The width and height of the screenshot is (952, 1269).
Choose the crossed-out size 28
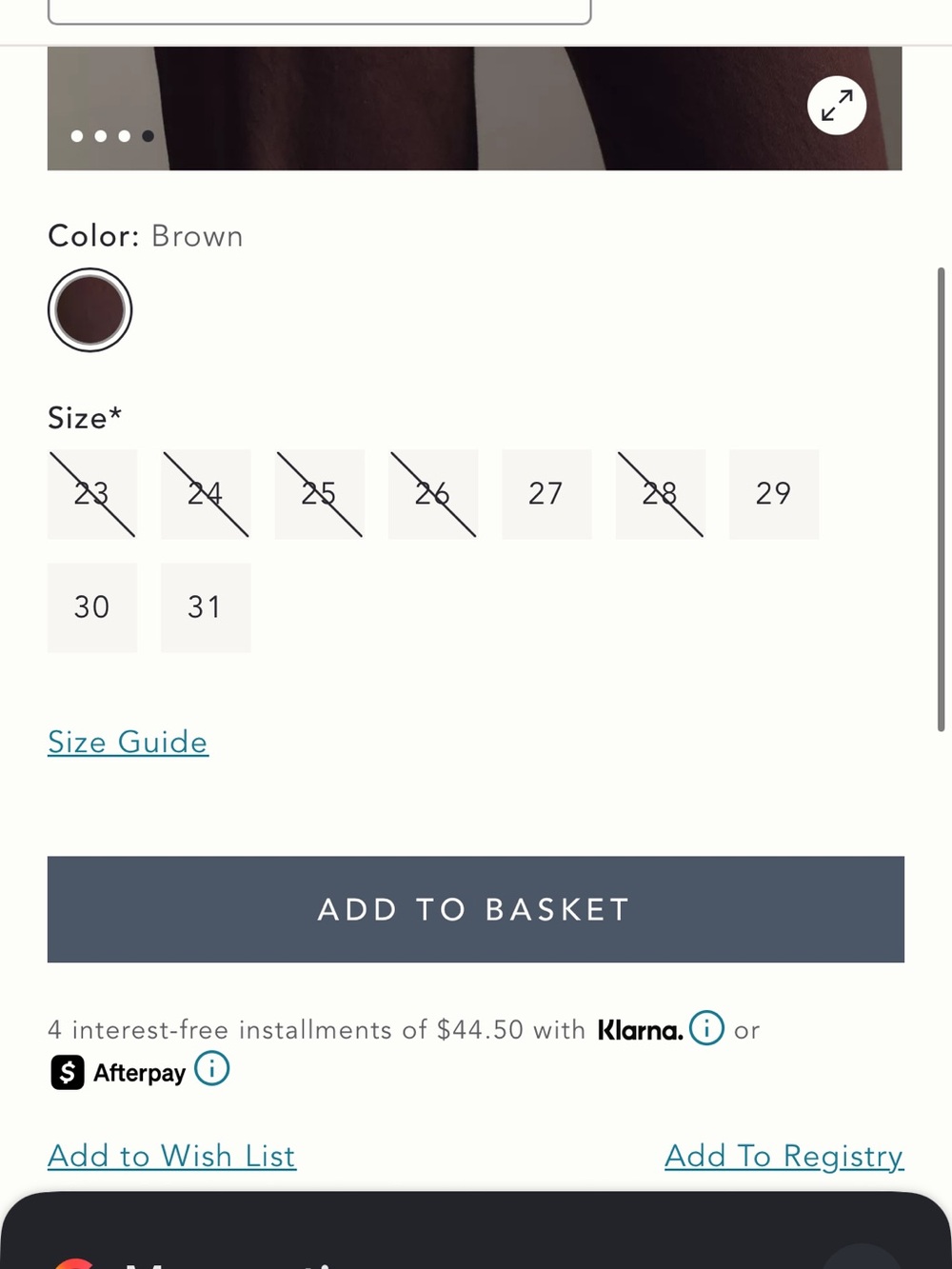[660, 494]
